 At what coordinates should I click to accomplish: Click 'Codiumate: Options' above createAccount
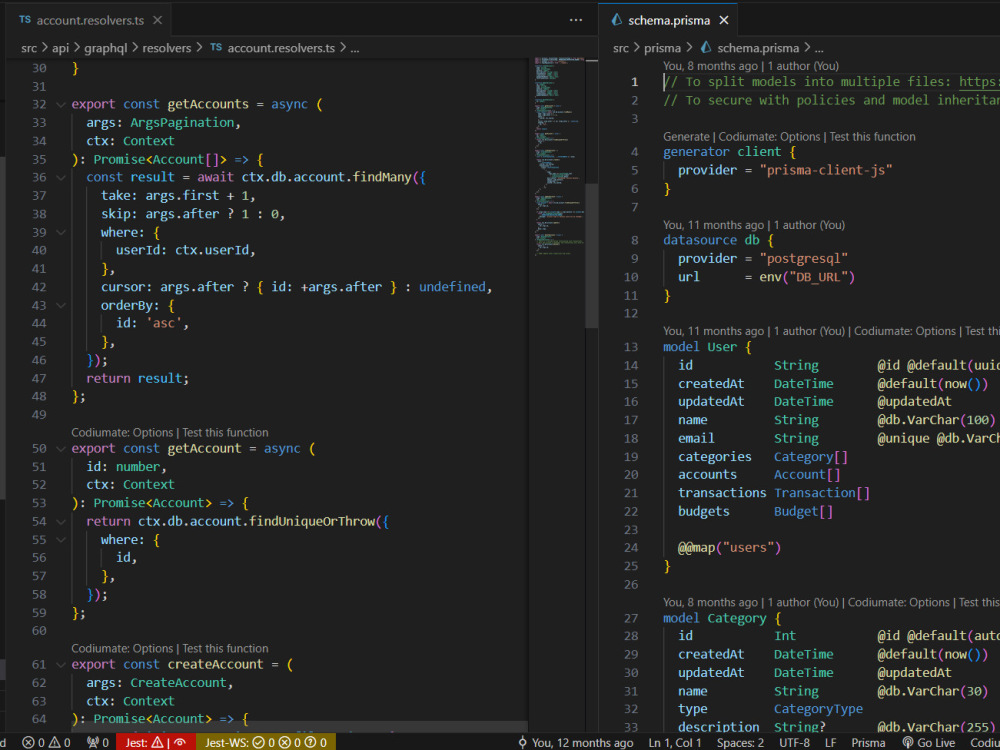(x=122, y=649)
